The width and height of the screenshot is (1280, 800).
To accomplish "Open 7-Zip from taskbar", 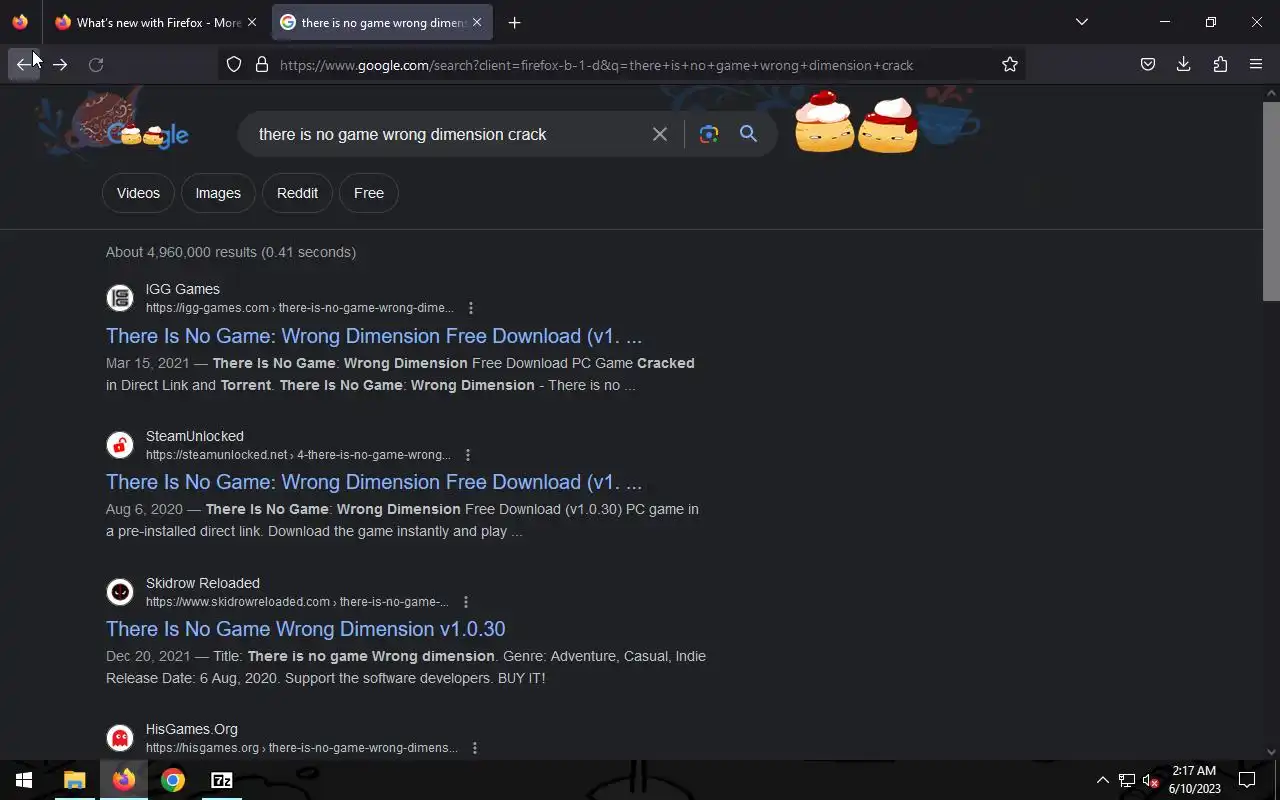I will coord(222,780).
